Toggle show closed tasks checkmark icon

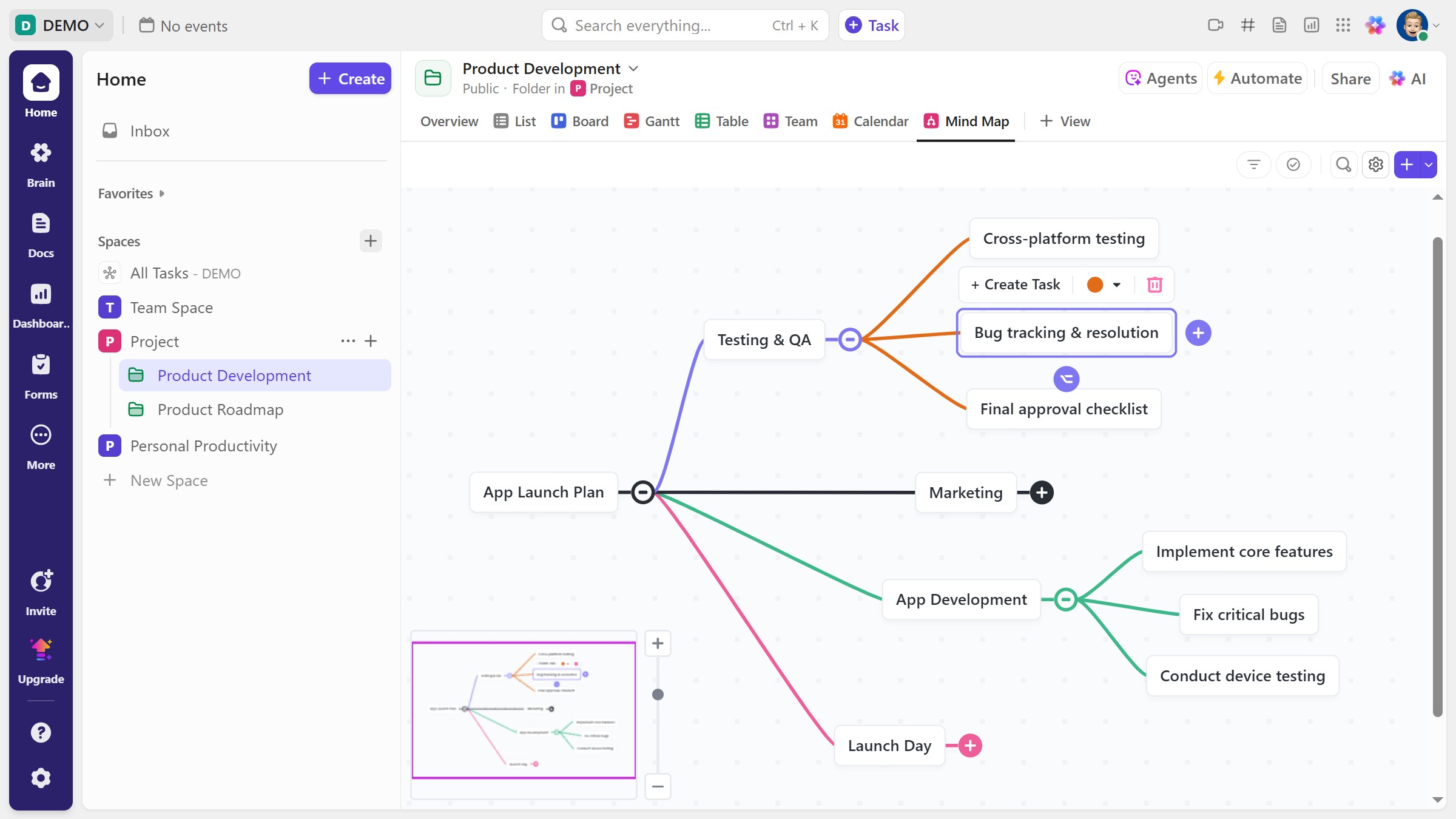(x=1293, y=164)
